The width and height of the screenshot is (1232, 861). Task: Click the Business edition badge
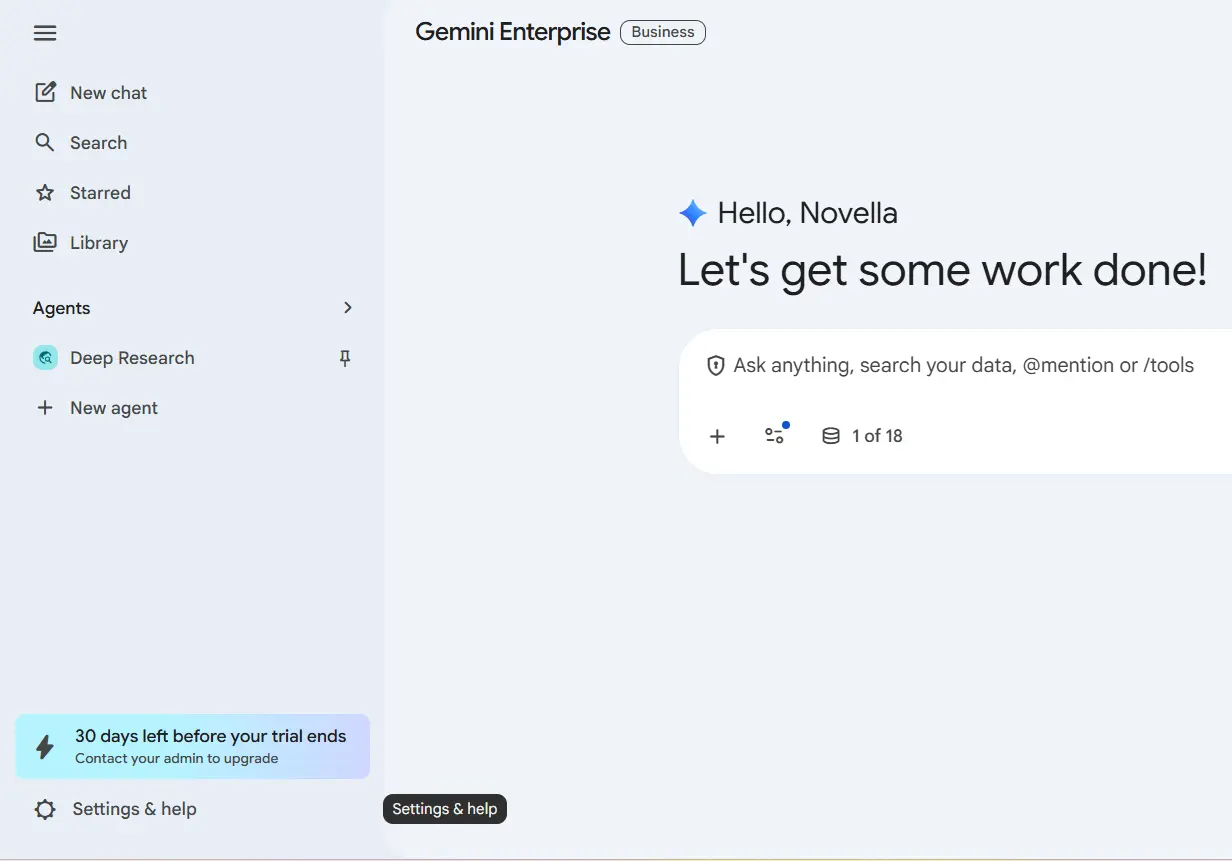(x=663, y=32)
